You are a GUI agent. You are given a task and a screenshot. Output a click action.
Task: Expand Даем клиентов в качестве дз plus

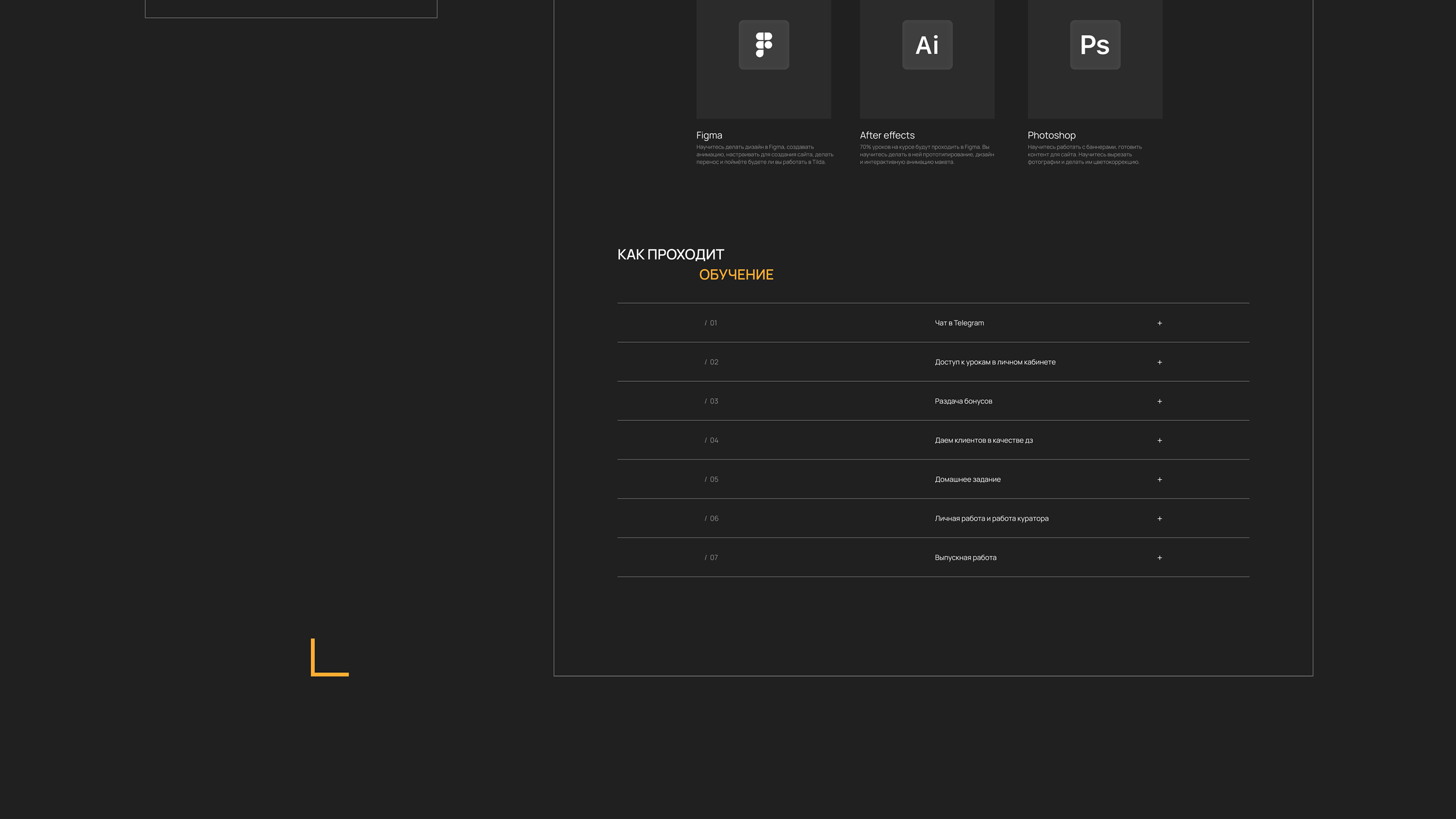pyautogui.click(x=1159, y=440)
